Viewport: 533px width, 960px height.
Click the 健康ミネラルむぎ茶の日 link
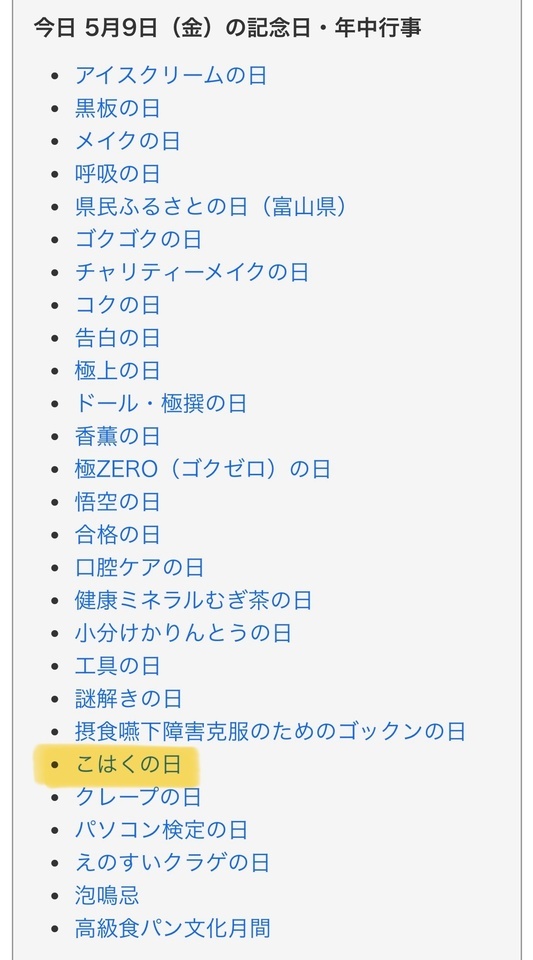point(193,600)
